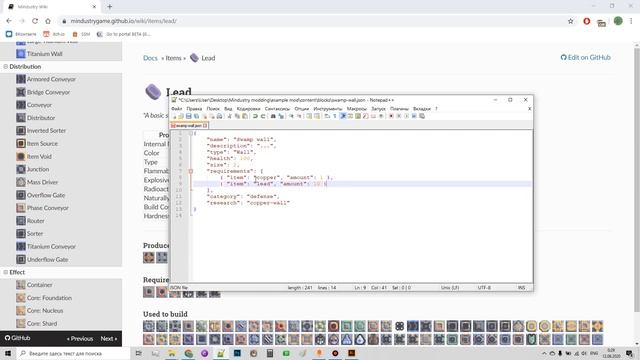Undo the last edit via toolbar arrow
The width and height of the screenshot is (640, 360).
tap(255, 116)
